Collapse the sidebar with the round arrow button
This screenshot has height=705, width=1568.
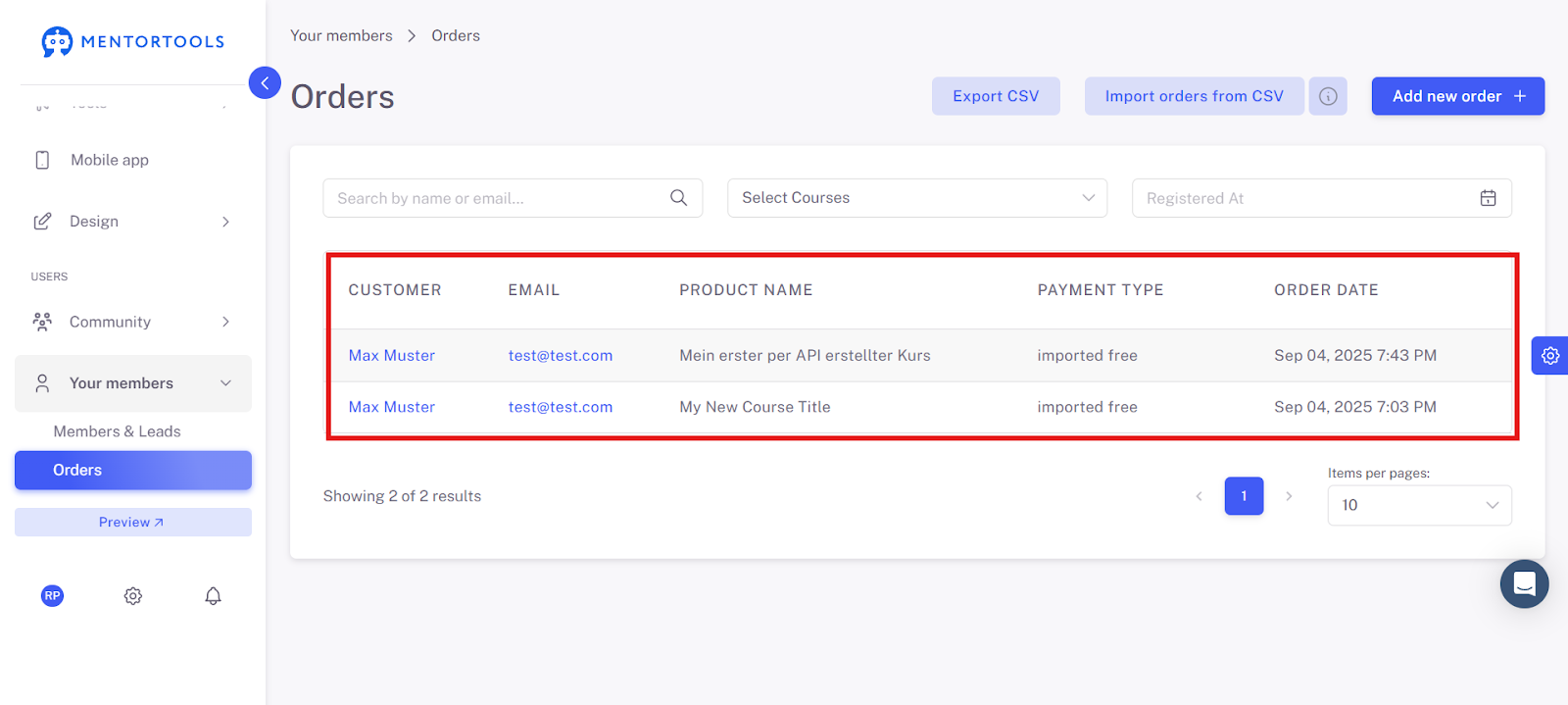coord(265,83)
